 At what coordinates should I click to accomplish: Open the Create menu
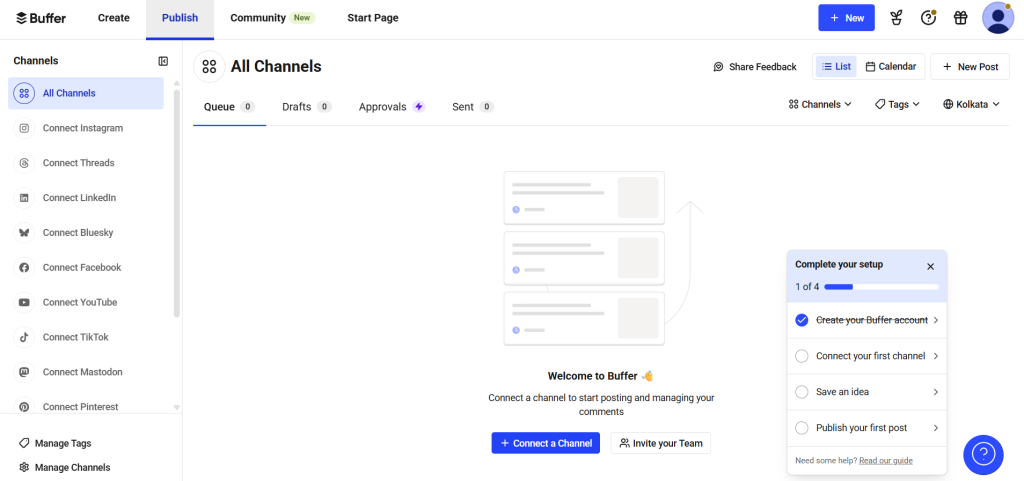click(114, 18)
